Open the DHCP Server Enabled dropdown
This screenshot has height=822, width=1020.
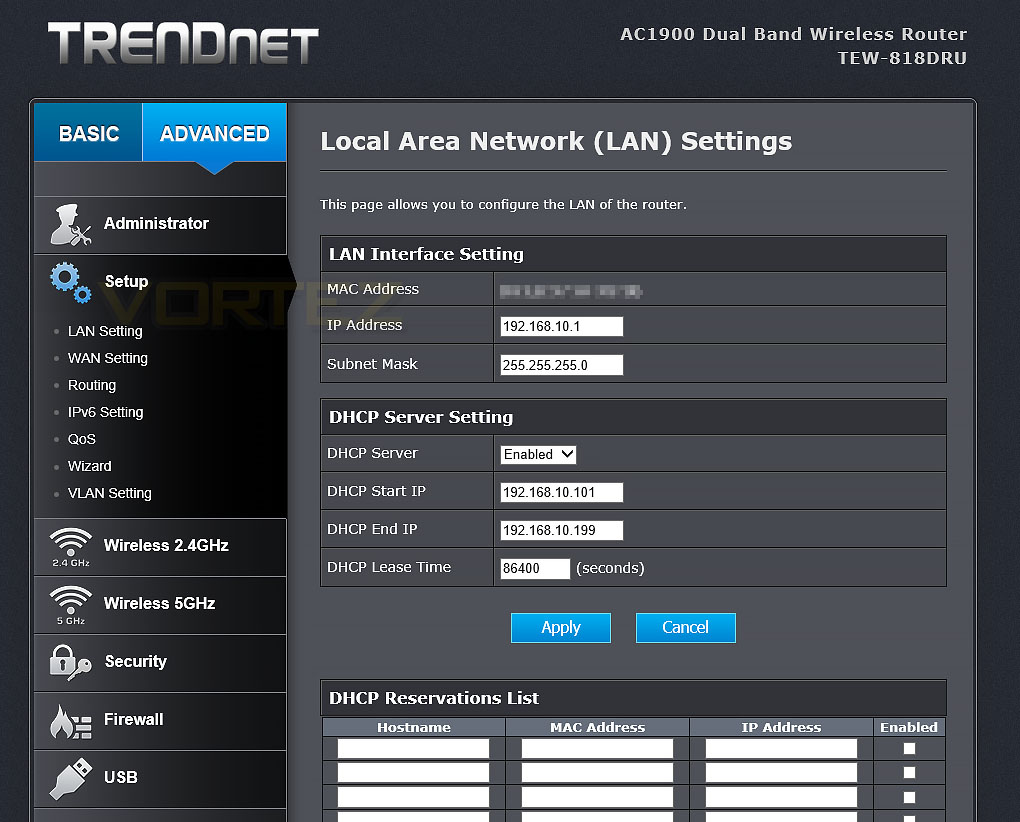[538, 454]
